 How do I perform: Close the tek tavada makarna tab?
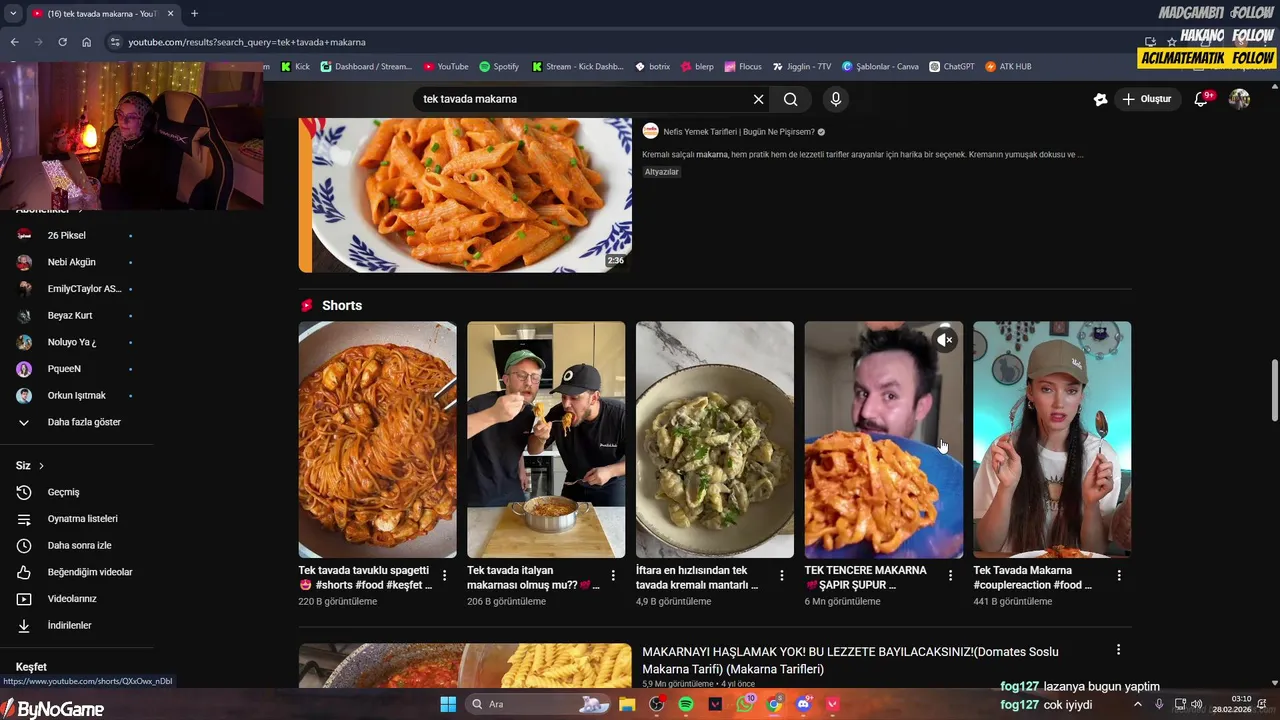[171, 14]
